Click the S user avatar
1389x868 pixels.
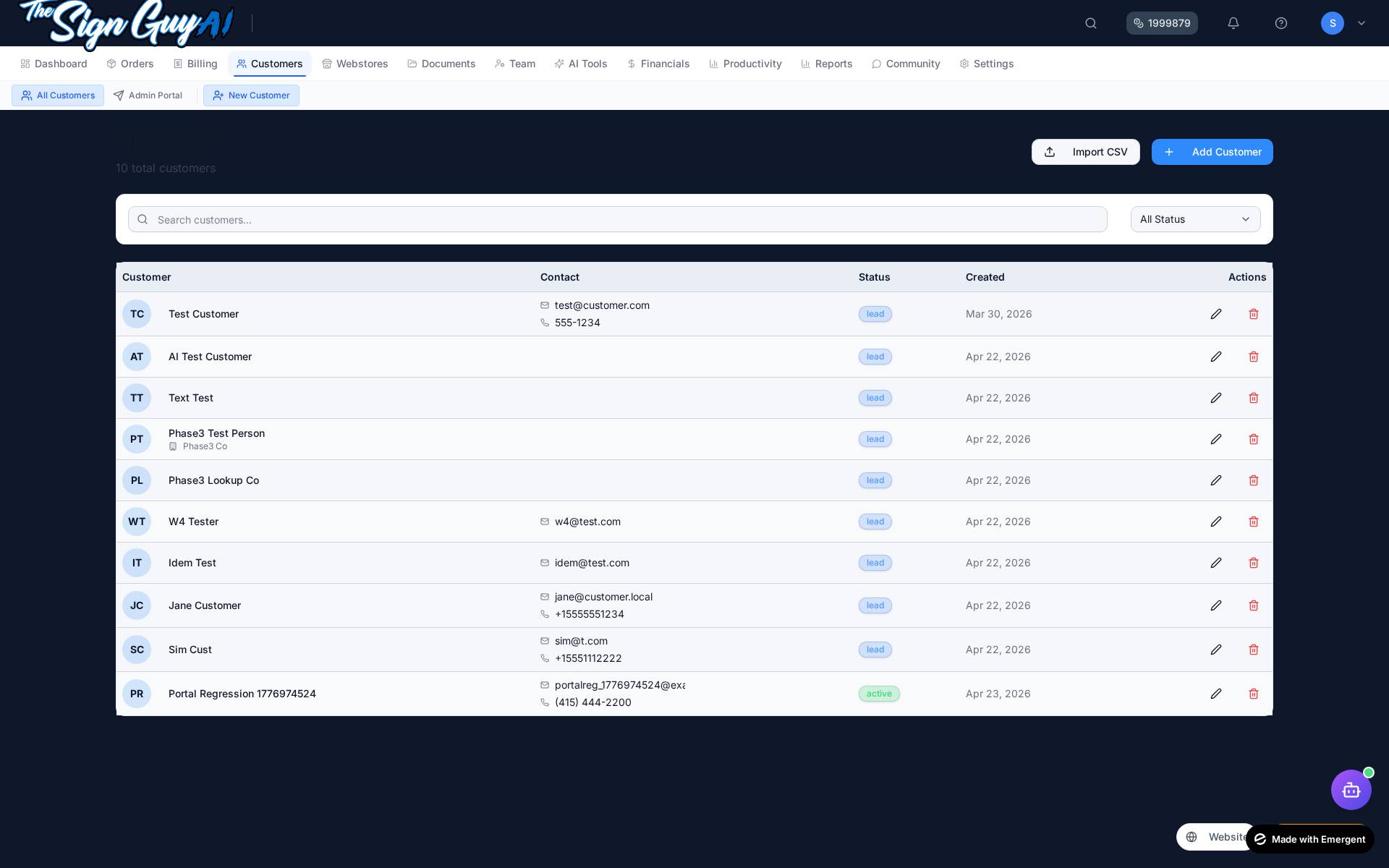pyautogui.click(x=1333, y=23)
